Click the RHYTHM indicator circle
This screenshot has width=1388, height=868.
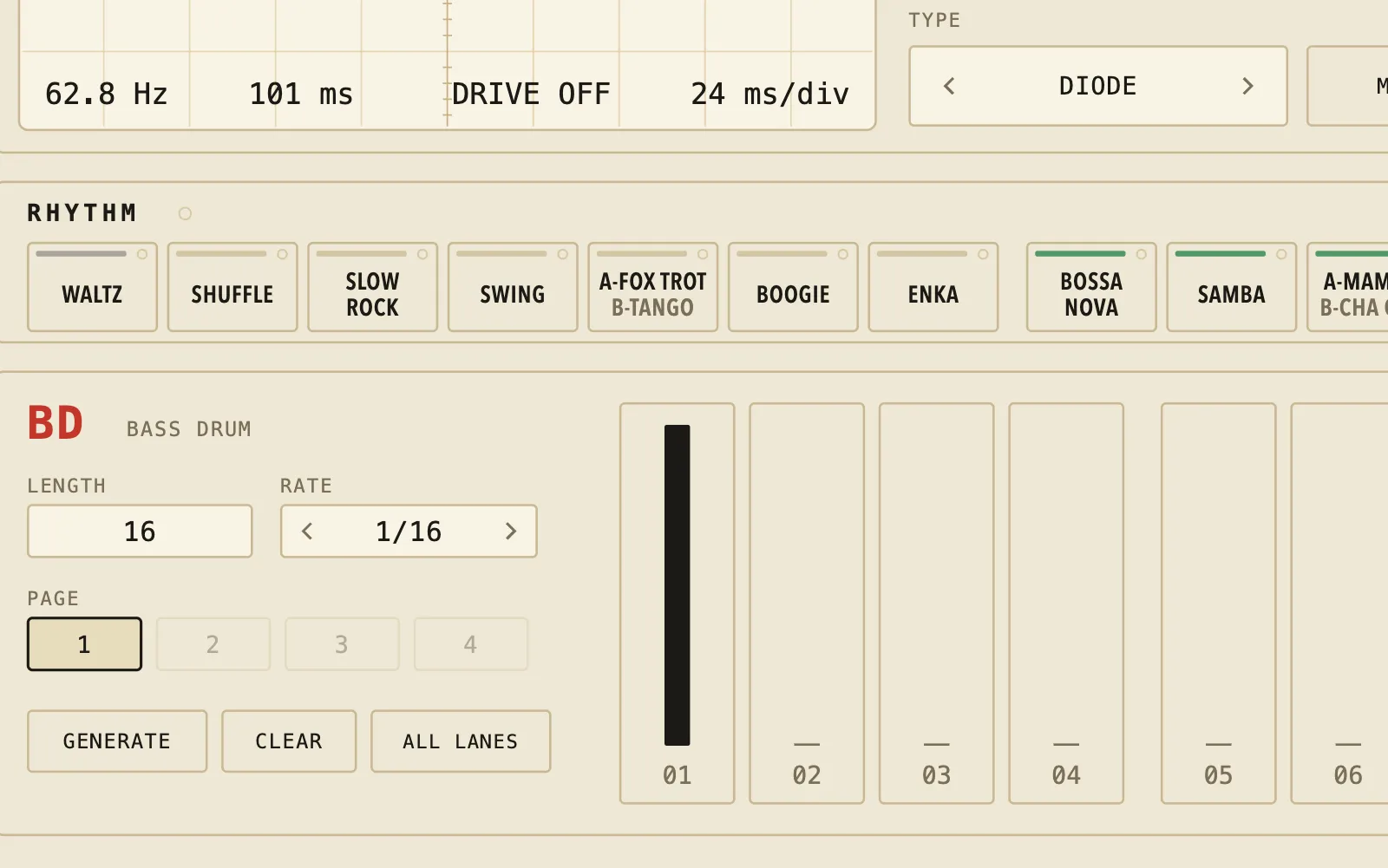click(x=185, y=213)
